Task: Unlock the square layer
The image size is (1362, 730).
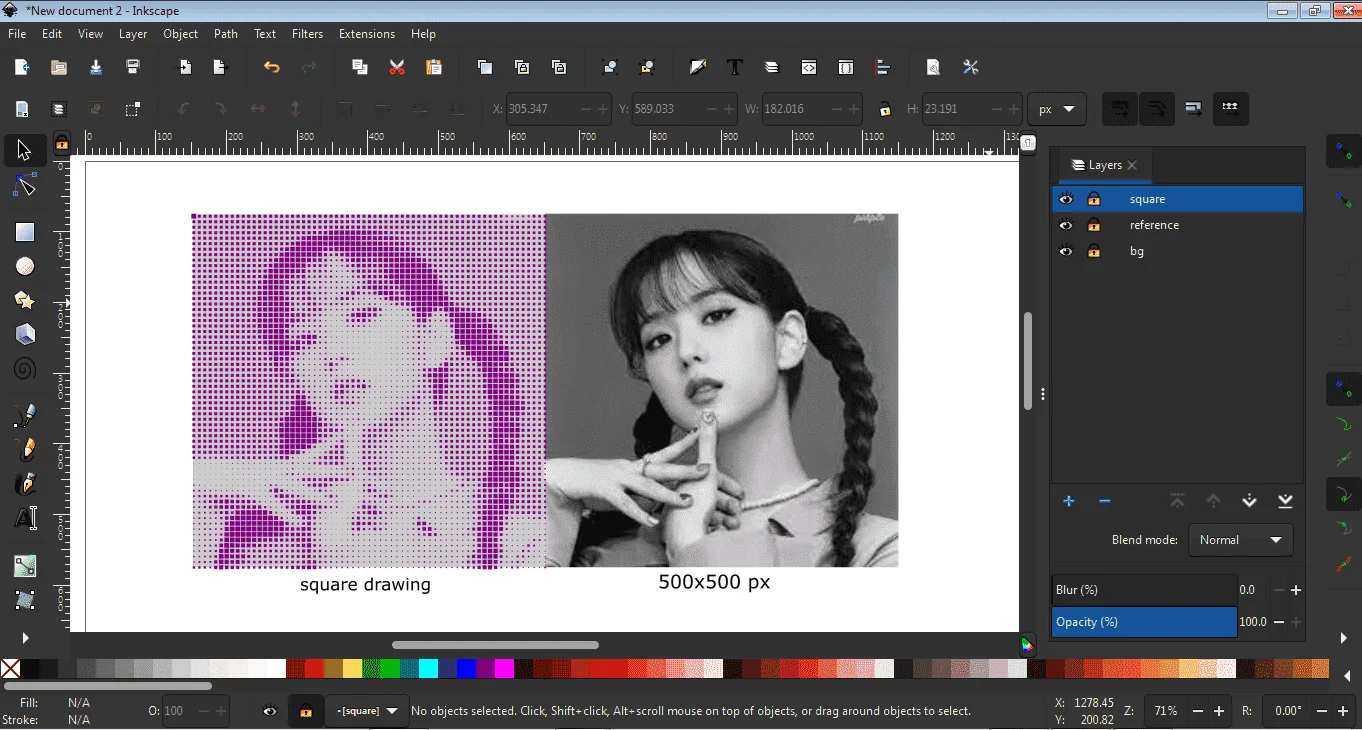Action: click(x=1094, y=199)
